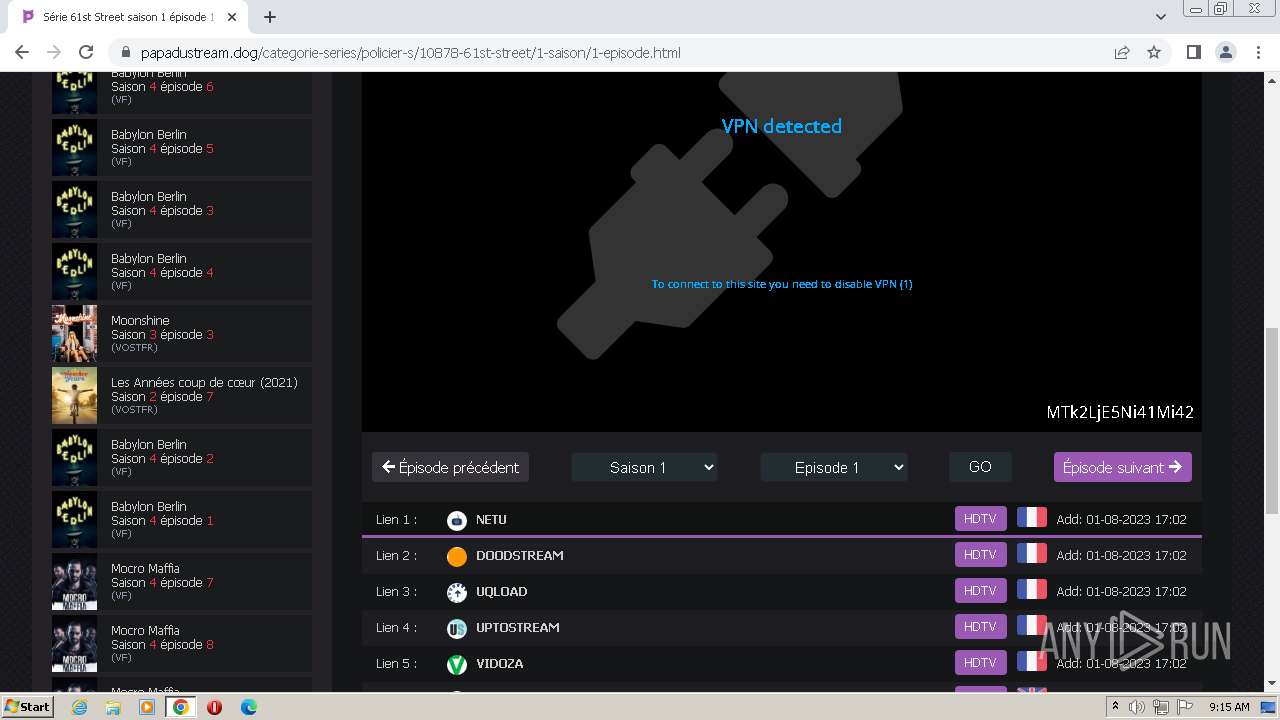Click the Mocro Maffia épisode 7 poster thumbnail
The height and width of the screenshot is (720, 1280).
tap(75, 582)
